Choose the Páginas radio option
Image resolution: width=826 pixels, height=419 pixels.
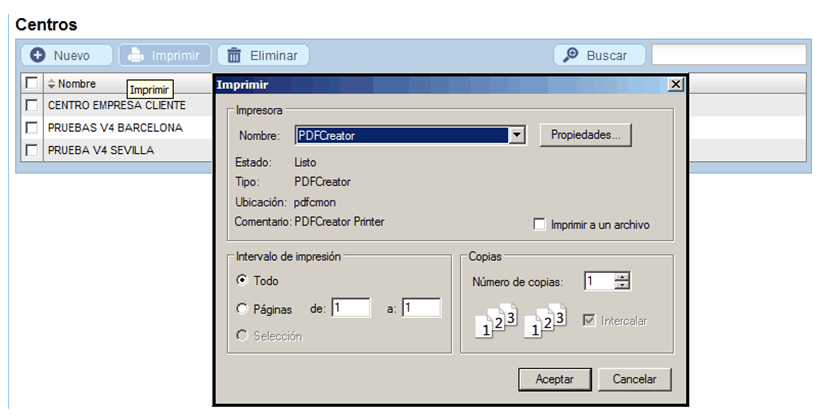[242, 309]
